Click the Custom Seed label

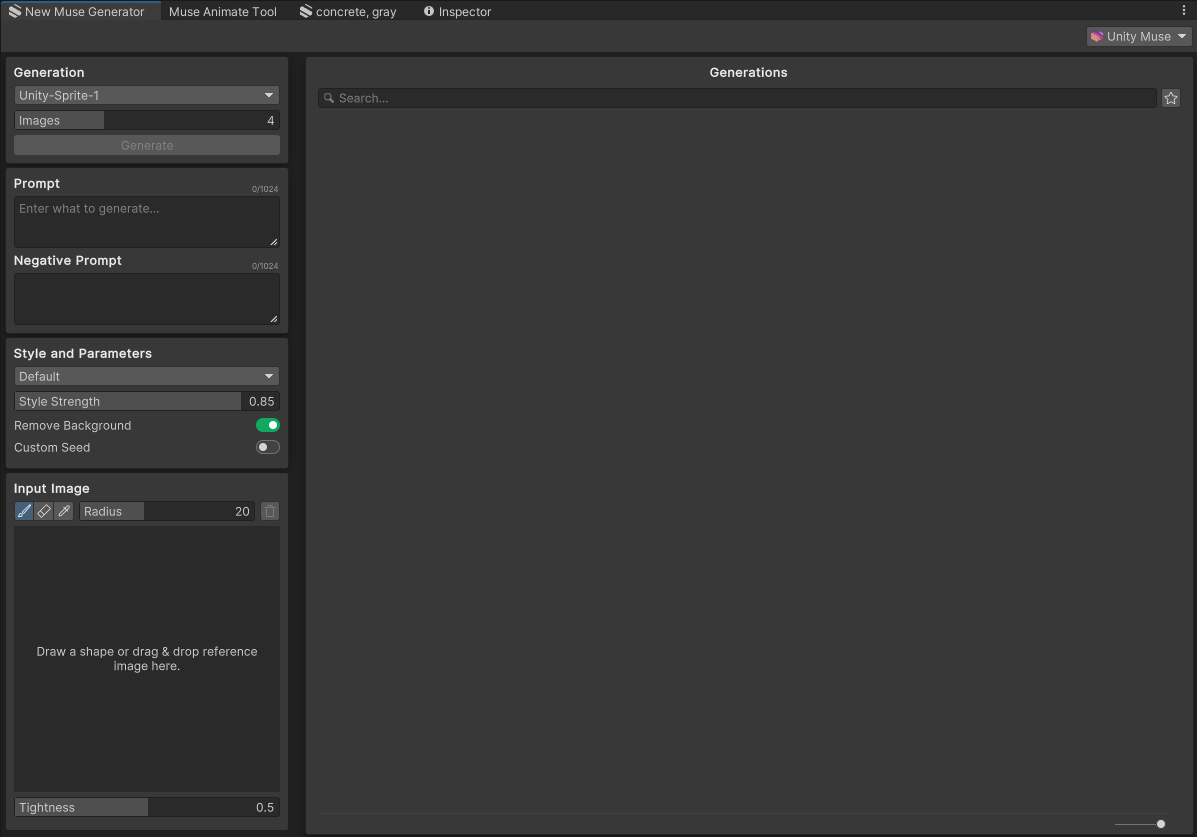(52, 448)
